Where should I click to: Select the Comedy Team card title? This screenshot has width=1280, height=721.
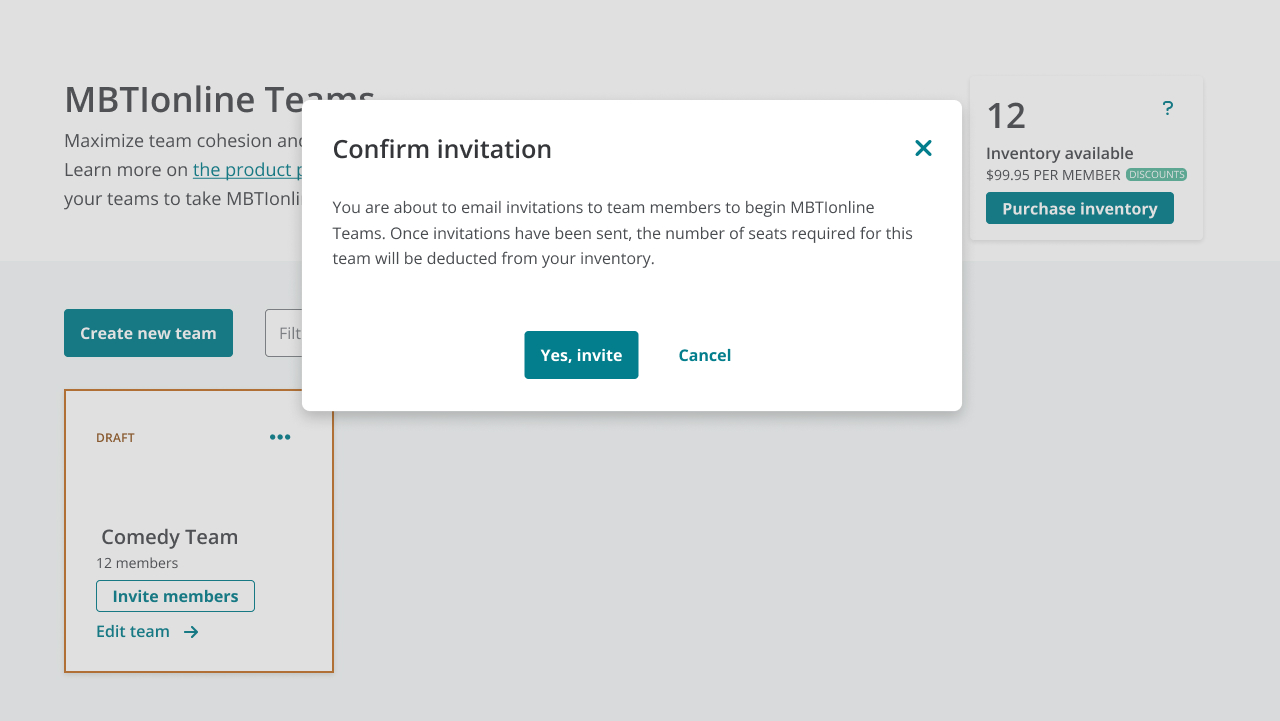[x=170, y=537]
